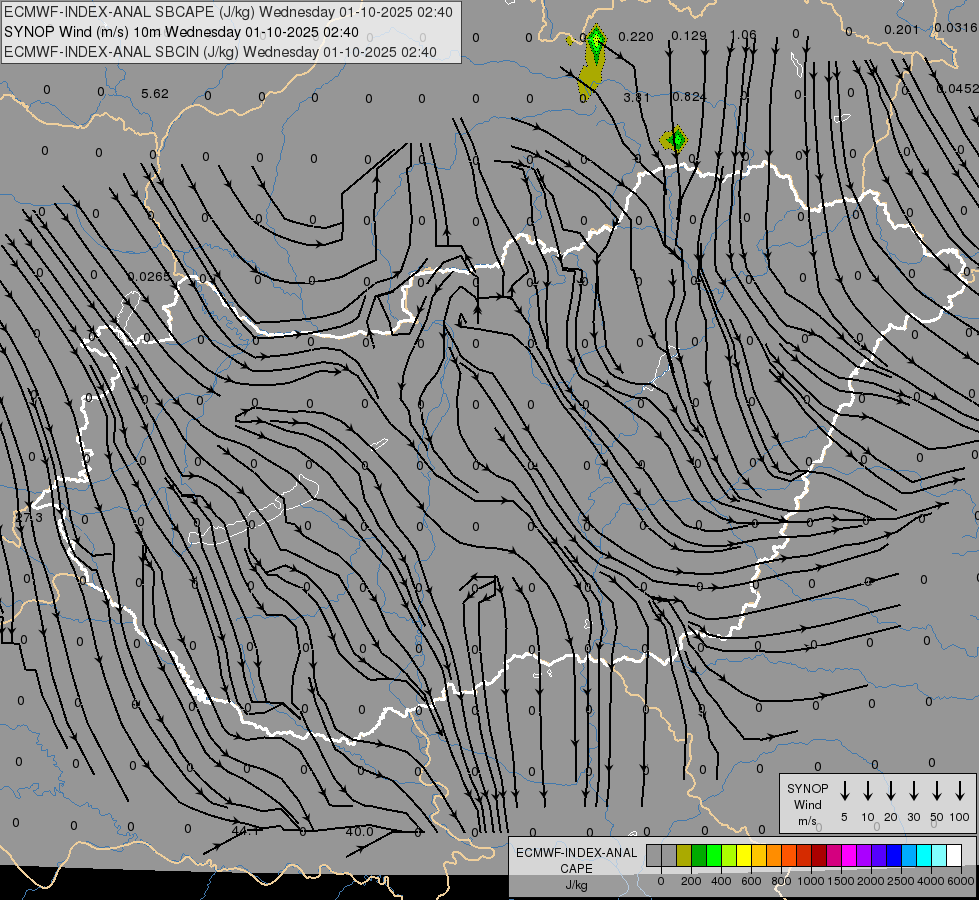Pick the light cyan swatch after 4000
This screenshot has height=900, width=979.
tap(939, 855)
